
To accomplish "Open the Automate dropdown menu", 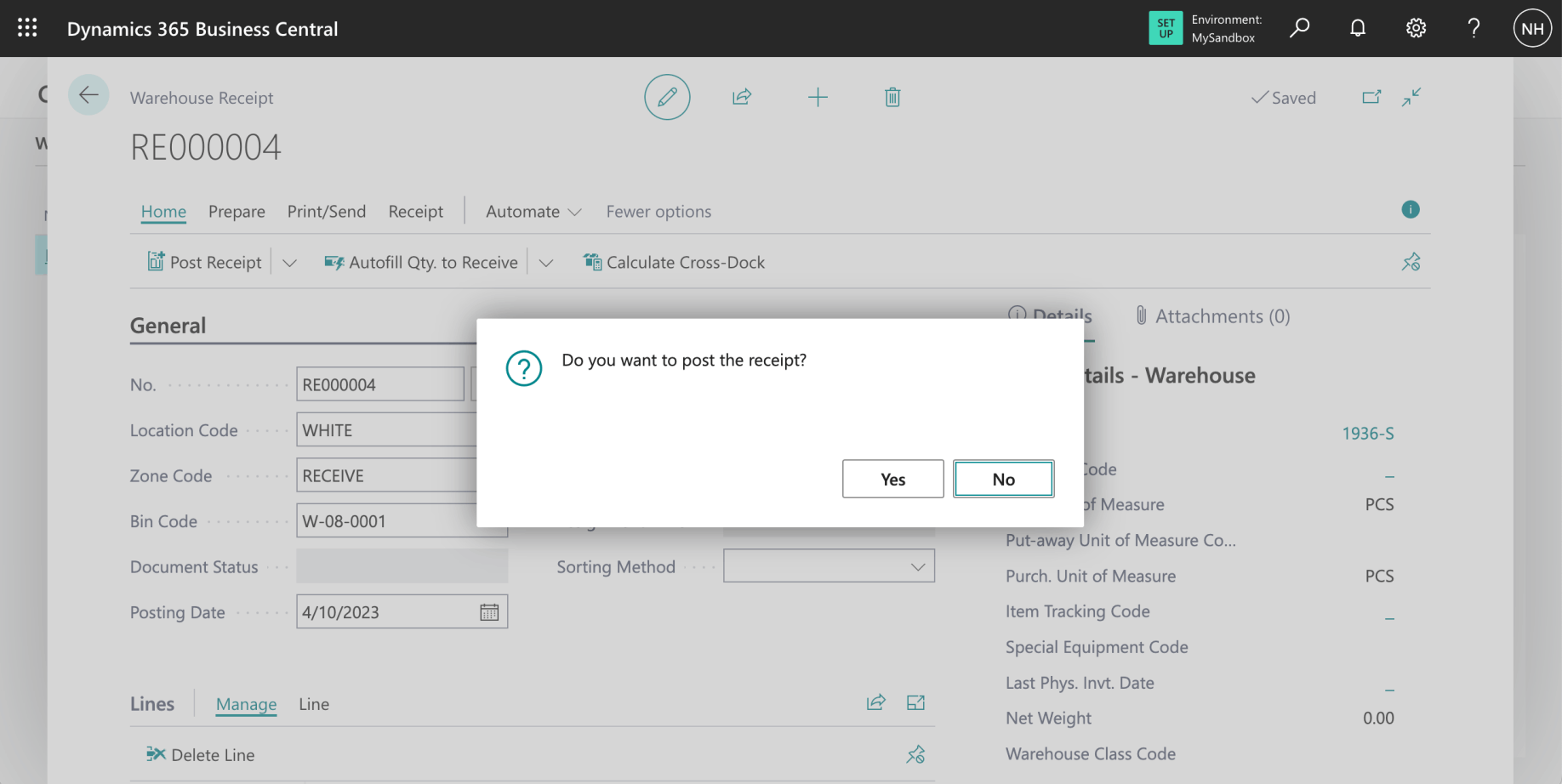I will 533,211.
